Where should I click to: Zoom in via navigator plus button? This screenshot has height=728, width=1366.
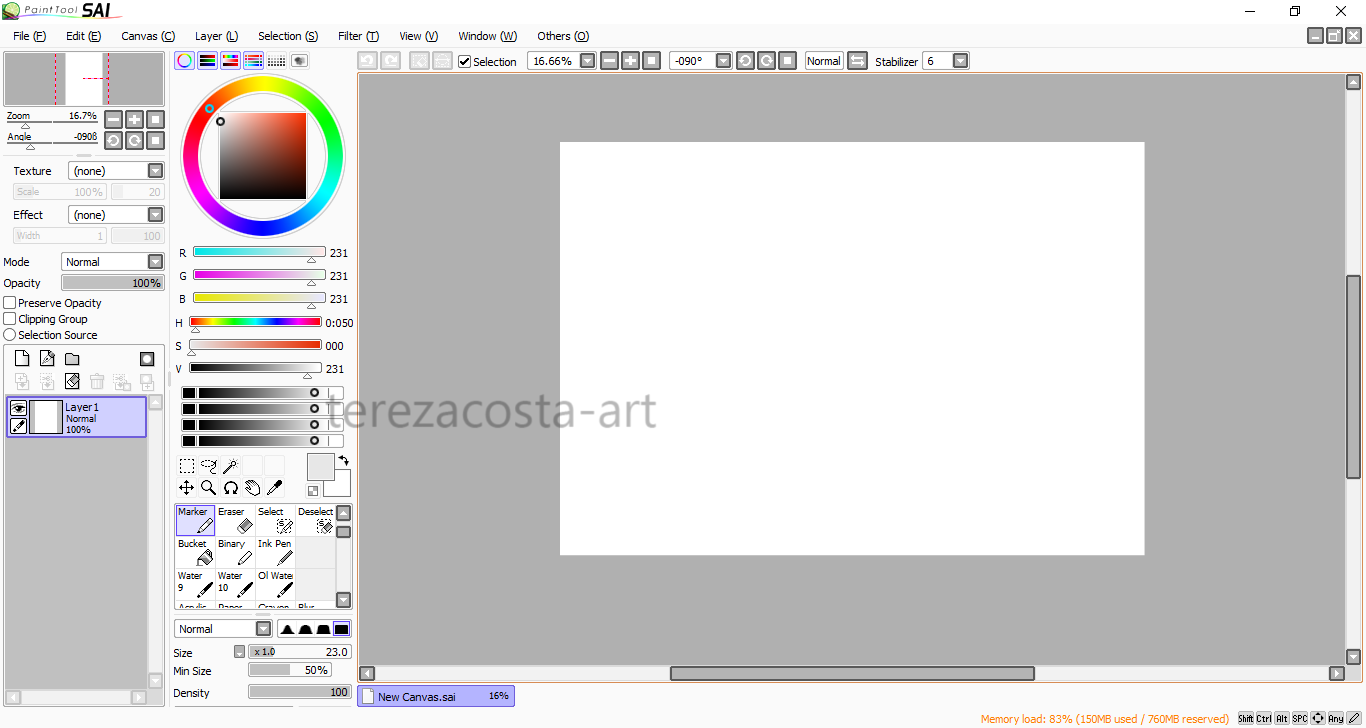pyautogui.click(x=134, y=119)
